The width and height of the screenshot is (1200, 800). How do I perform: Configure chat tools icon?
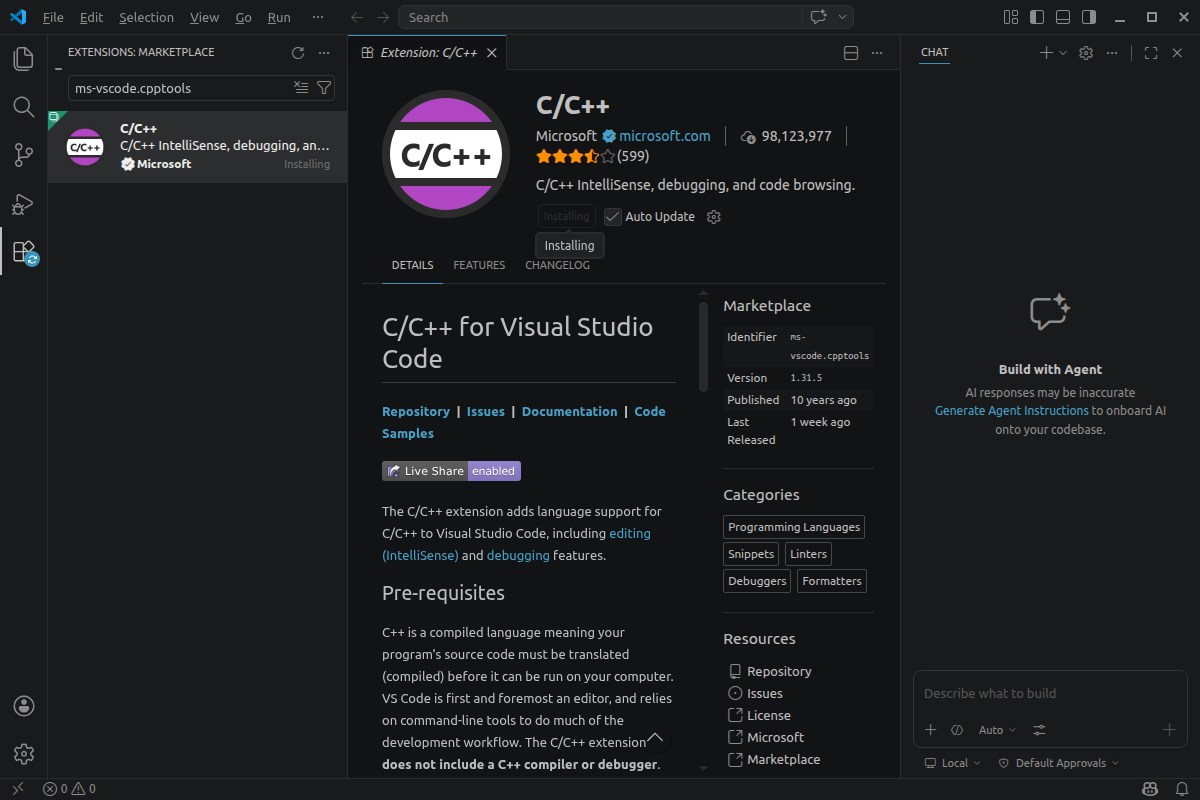pyautogui.click(x=1040, y=730)
